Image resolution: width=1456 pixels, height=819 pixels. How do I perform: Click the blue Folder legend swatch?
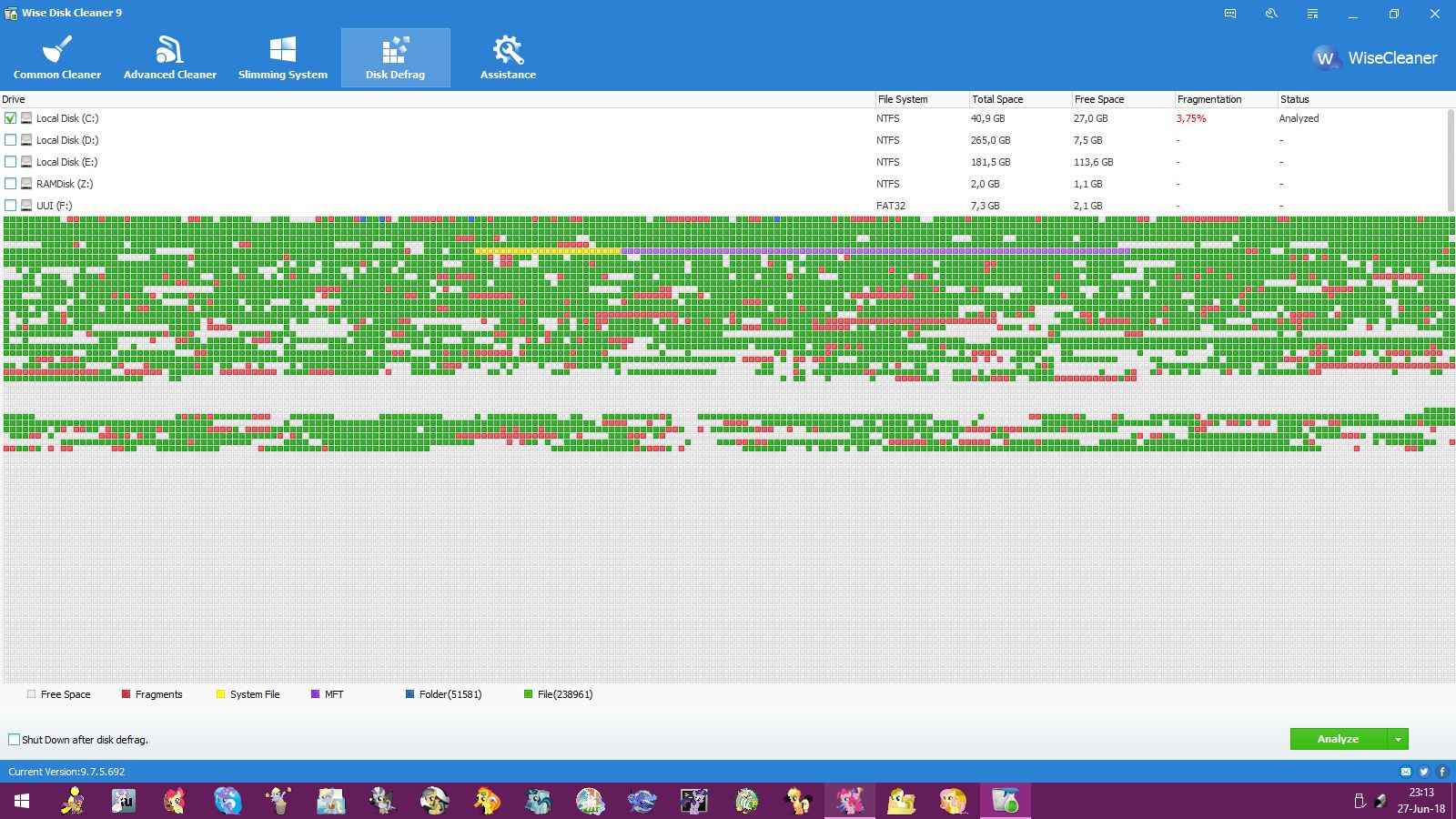(x=410, y=694)
